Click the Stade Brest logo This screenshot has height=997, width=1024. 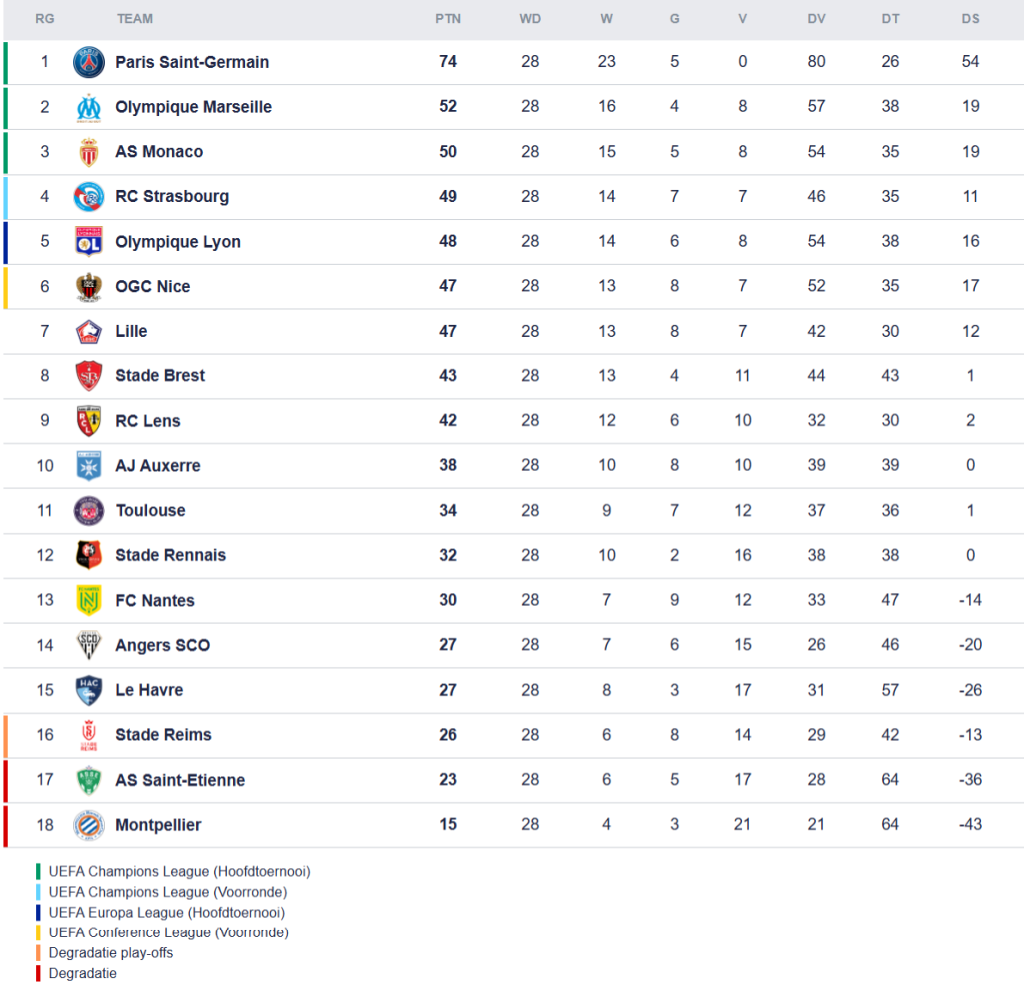(89, 376)
